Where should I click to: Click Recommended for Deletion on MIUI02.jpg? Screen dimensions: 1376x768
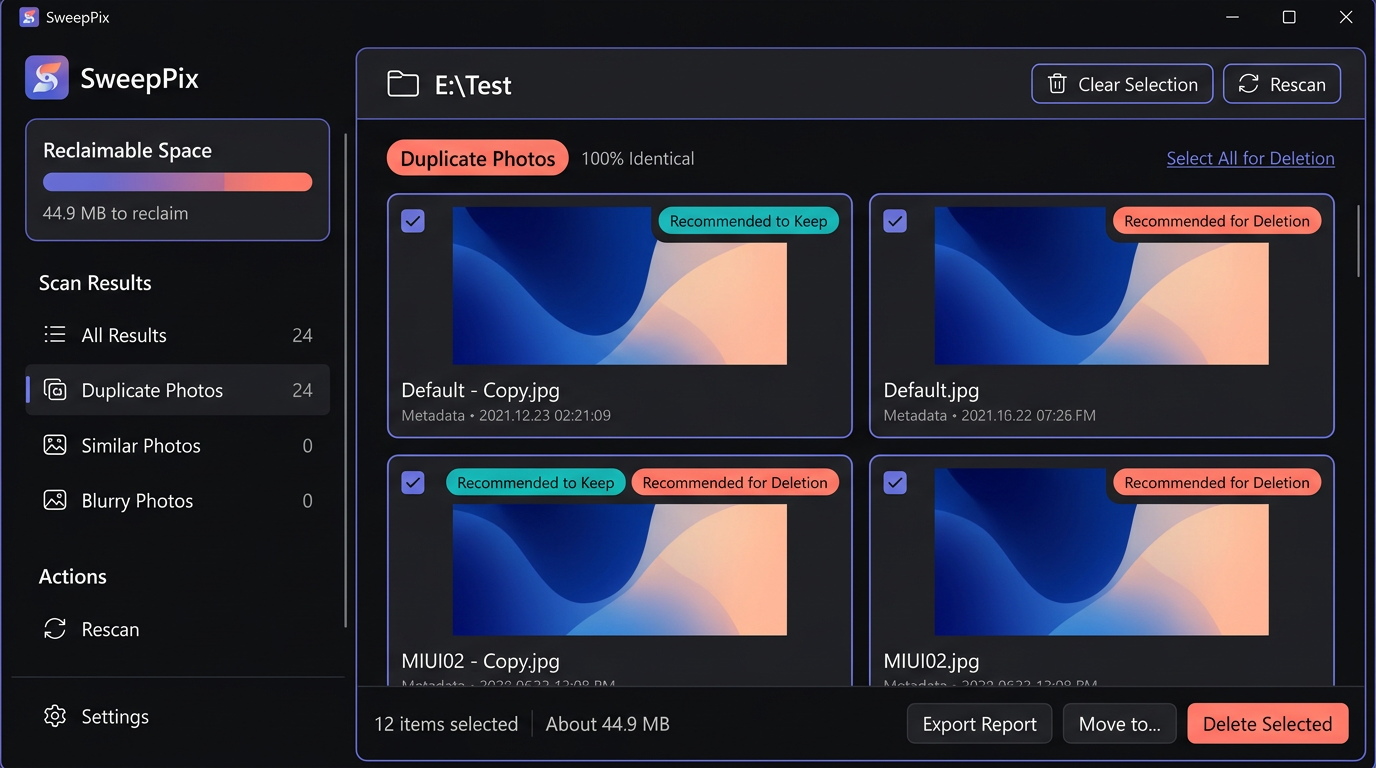pos(1216,483)
